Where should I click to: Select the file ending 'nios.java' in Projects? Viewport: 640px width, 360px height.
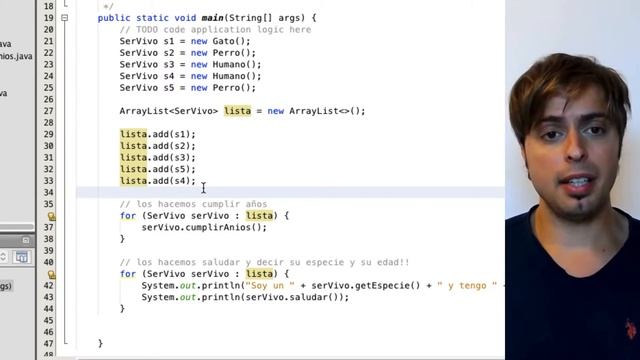16,56
